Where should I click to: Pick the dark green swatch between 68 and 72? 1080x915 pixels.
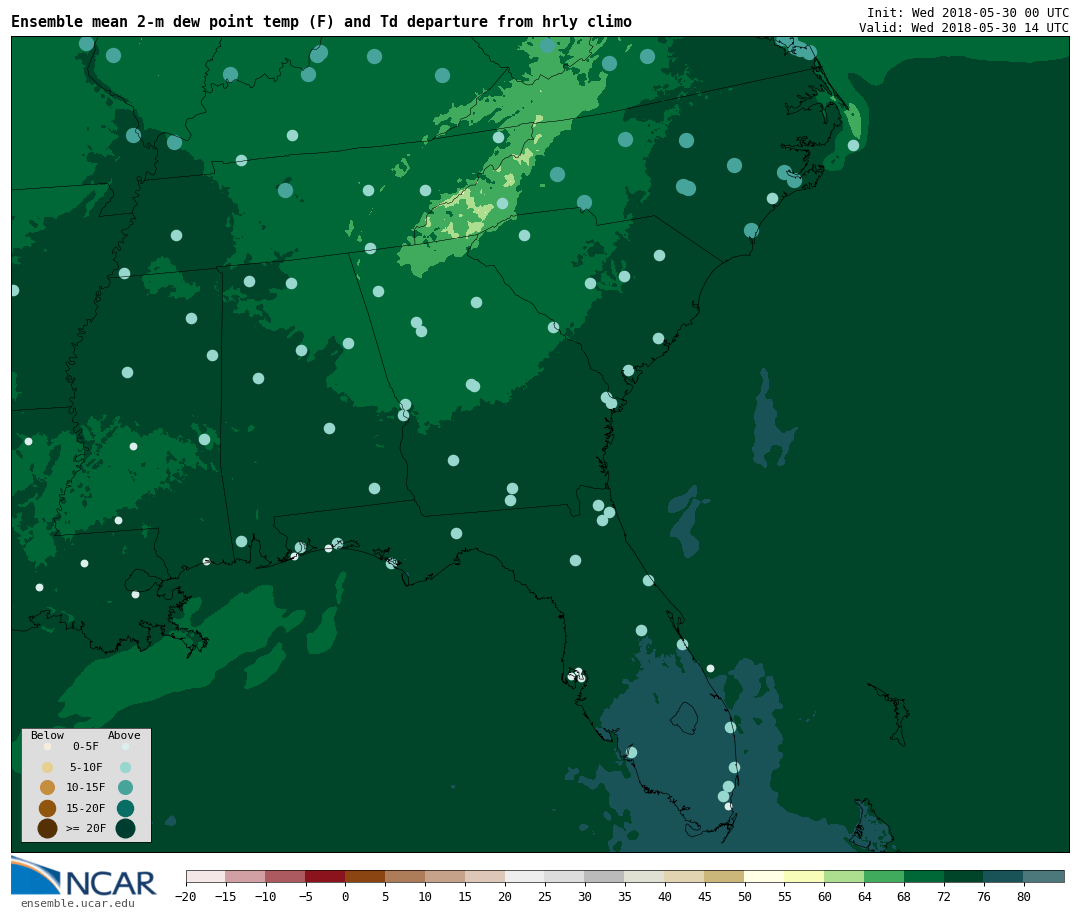(924, 876)
